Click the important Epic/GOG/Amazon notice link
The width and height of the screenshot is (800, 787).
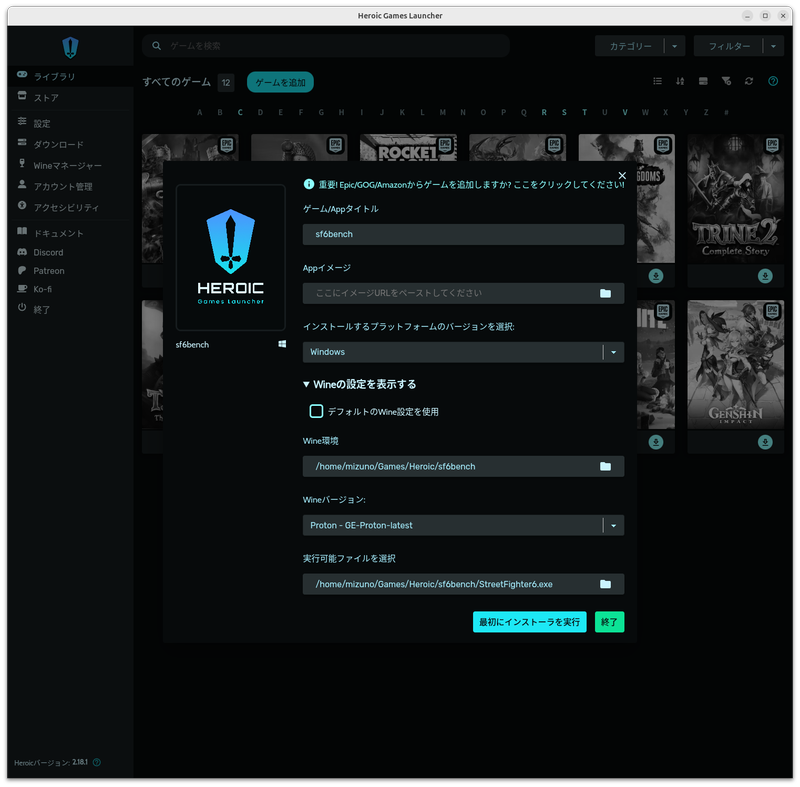click(x=471, y=185)
